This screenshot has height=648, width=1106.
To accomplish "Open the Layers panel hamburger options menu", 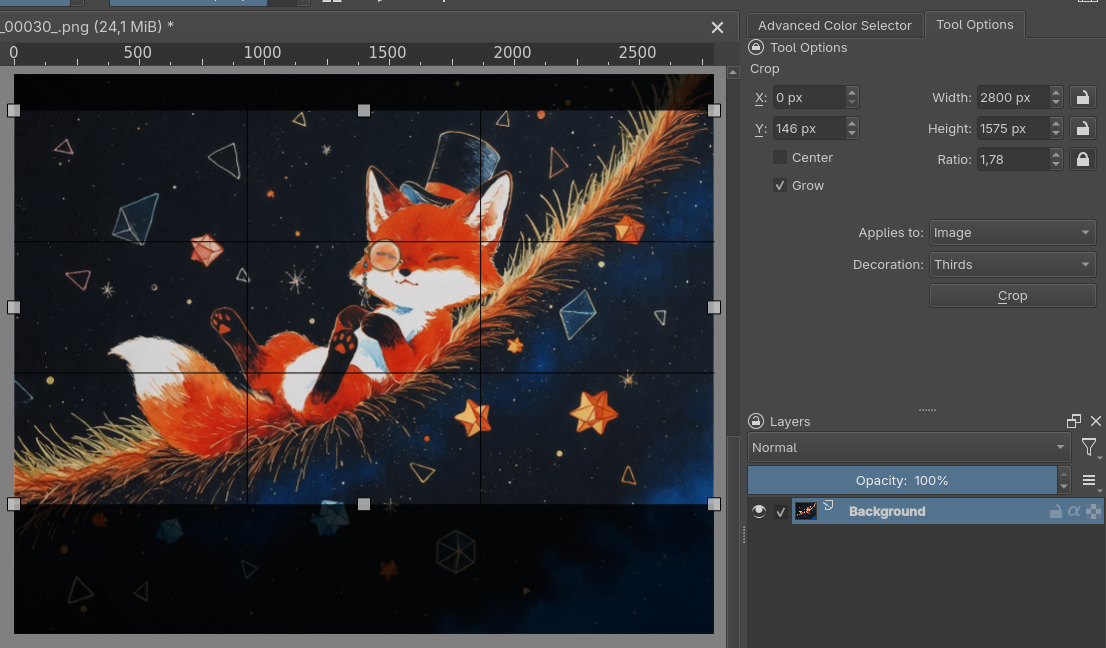I will [1089, 480].
